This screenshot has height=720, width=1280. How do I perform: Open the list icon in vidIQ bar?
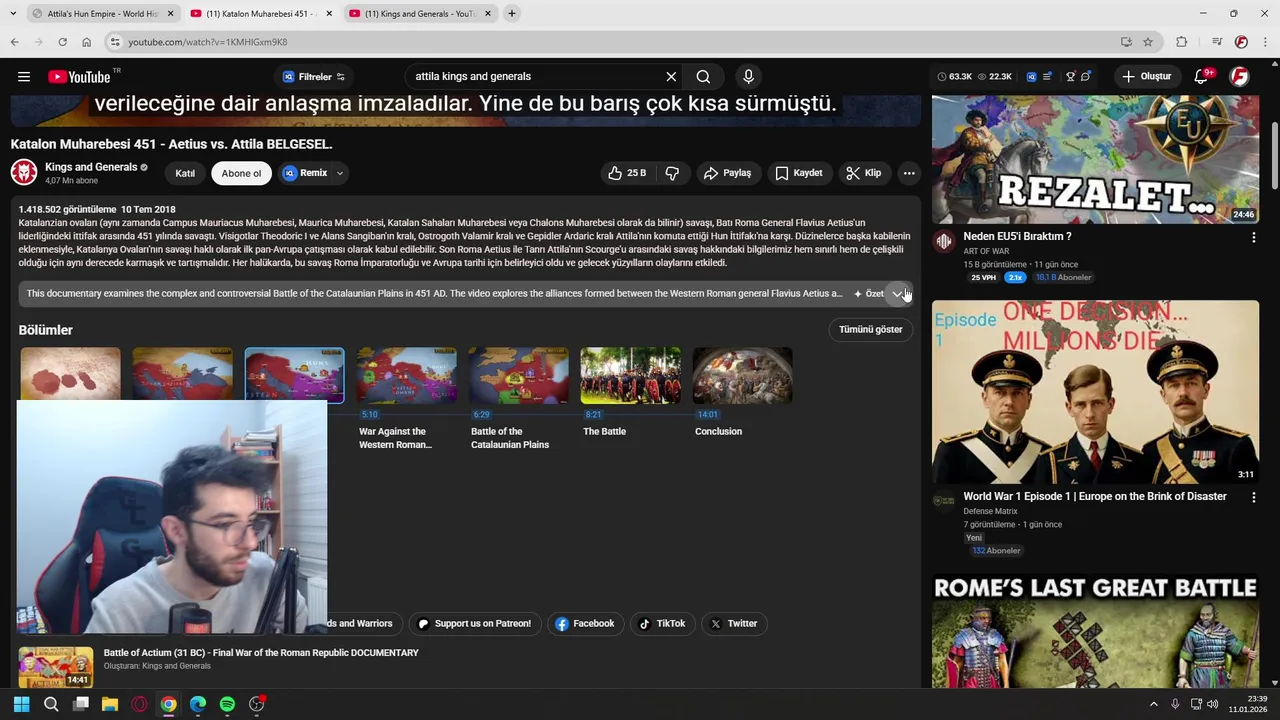click(x=1047, y=76)
